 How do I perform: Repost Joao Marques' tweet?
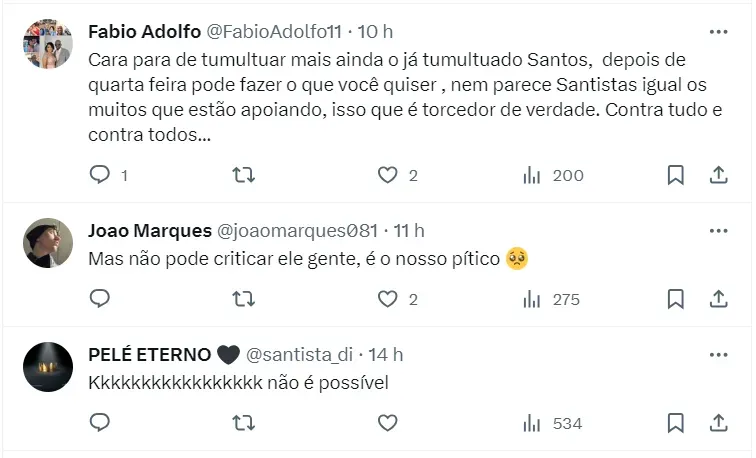(243, 299)
